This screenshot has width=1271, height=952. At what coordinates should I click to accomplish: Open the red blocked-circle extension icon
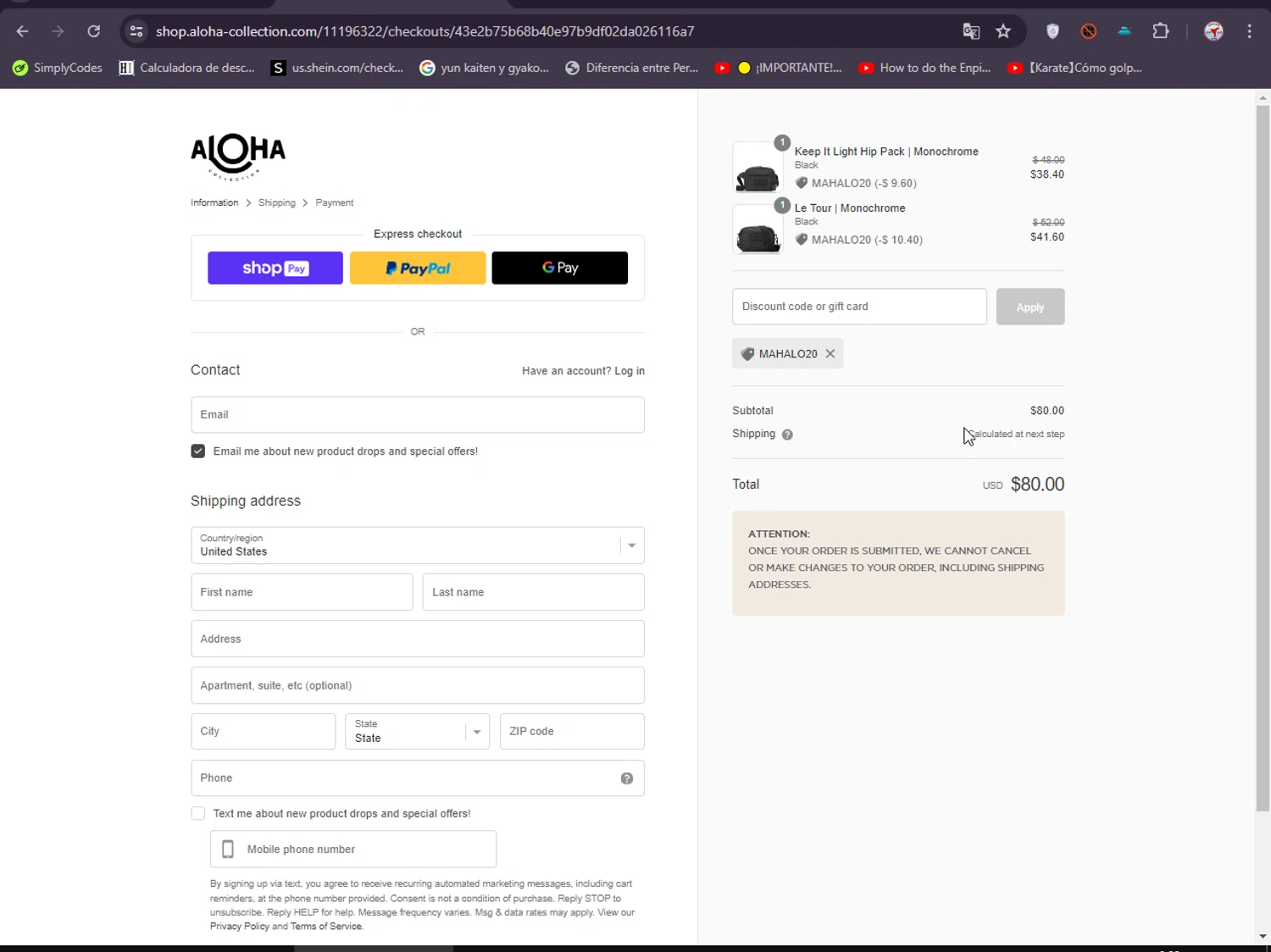(x=1089, y=31)
